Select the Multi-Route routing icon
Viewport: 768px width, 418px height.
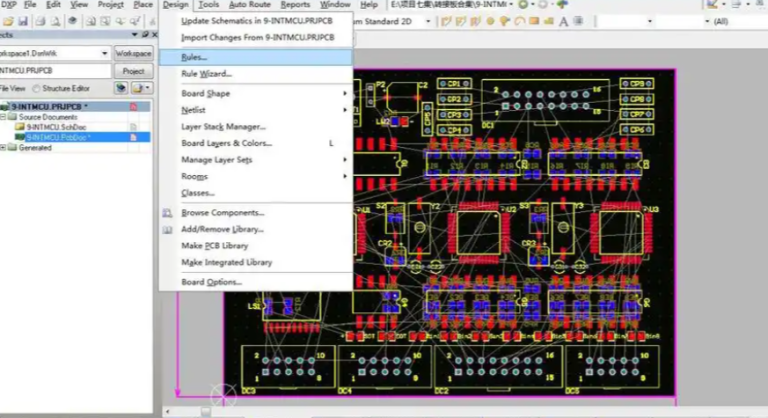tap(475, 21)
